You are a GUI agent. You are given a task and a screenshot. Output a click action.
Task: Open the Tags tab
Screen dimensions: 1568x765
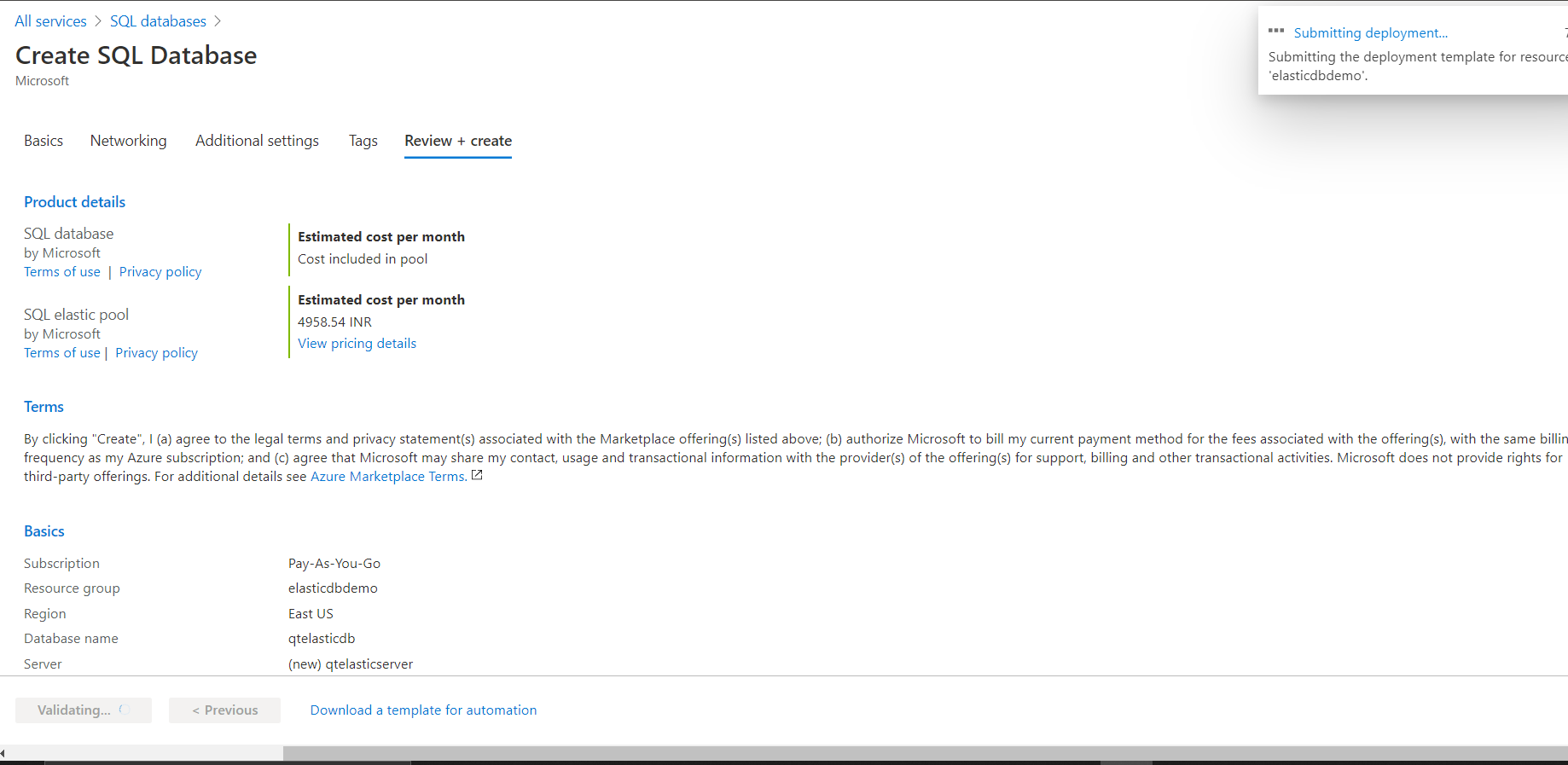[363, 141]
